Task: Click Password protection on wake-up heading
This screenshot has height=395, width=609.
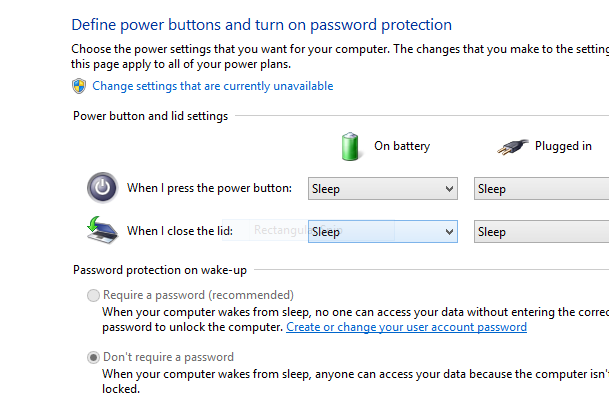Action: (x=160, y=270)
